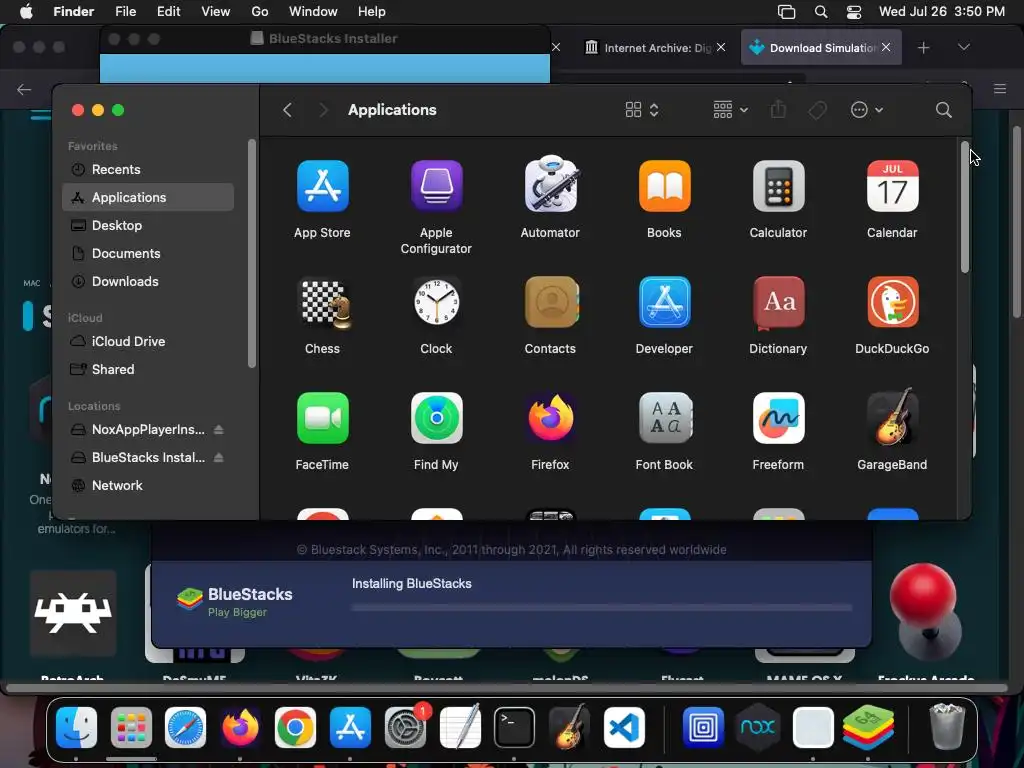Open the view mode switcher dropdown
Screen dimensions: 1024x768
[642, 110]
